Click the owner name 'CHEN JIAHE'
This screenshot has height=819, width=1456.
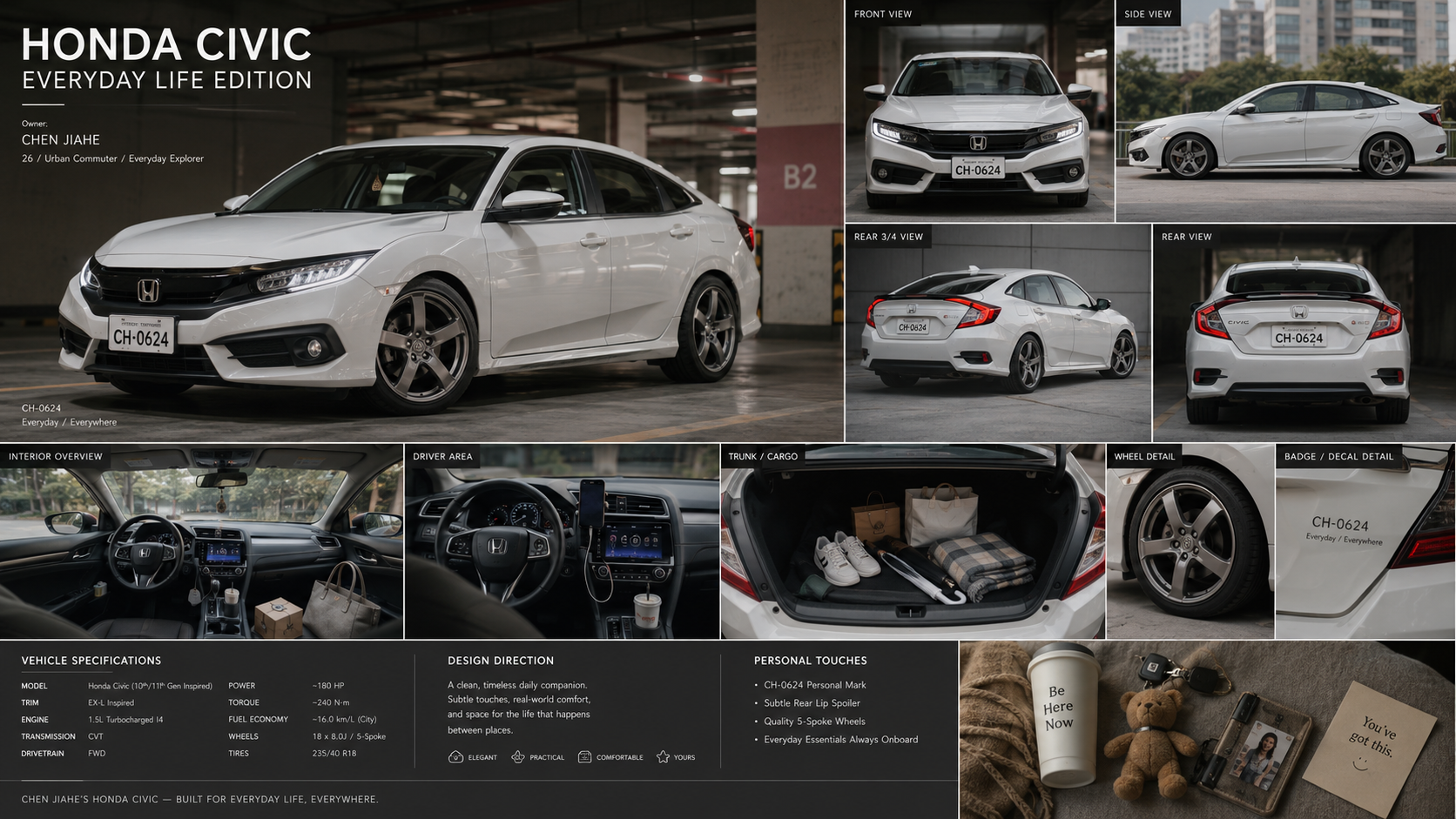tap(61, 140)
